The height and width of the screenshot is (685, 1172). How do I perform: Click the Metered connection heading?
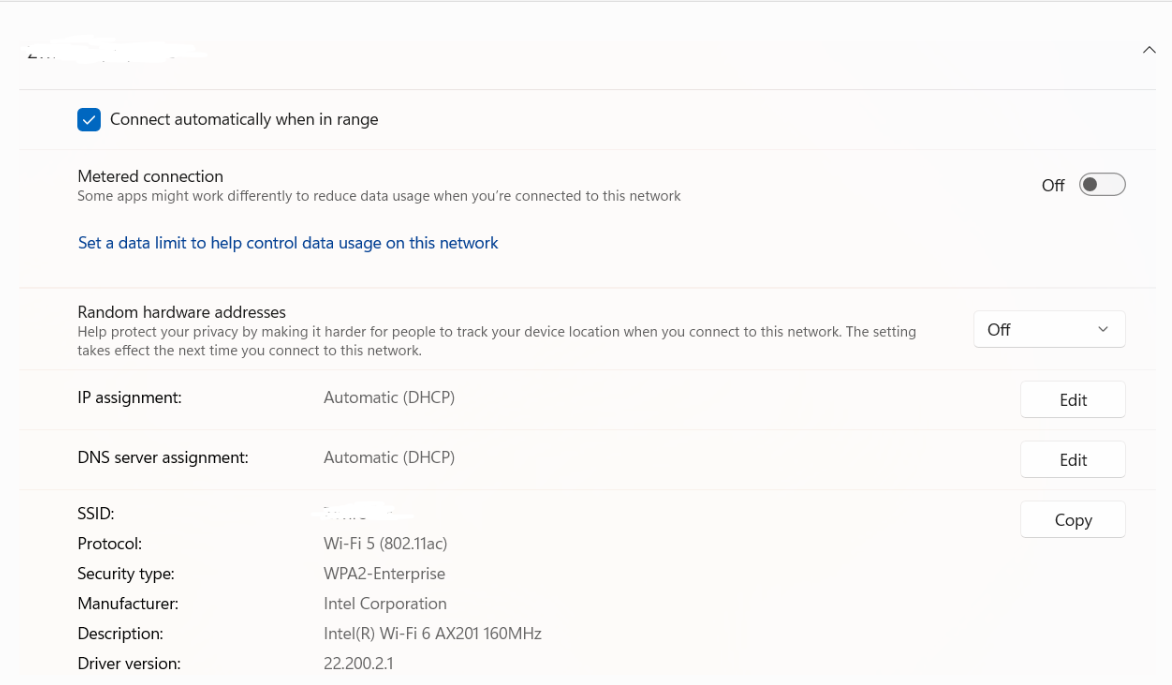(x=150, y=176)
